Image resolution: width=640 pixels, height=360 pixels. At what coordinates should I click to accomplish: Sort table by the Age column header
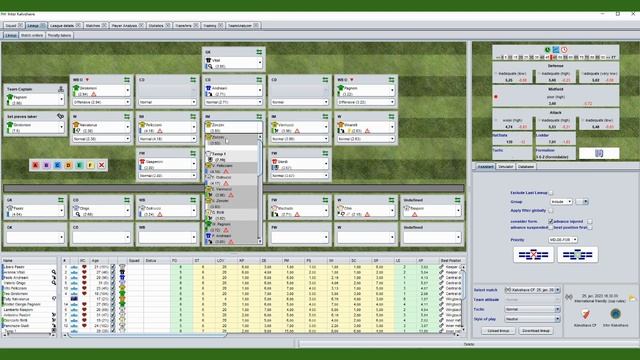(100, 260)
